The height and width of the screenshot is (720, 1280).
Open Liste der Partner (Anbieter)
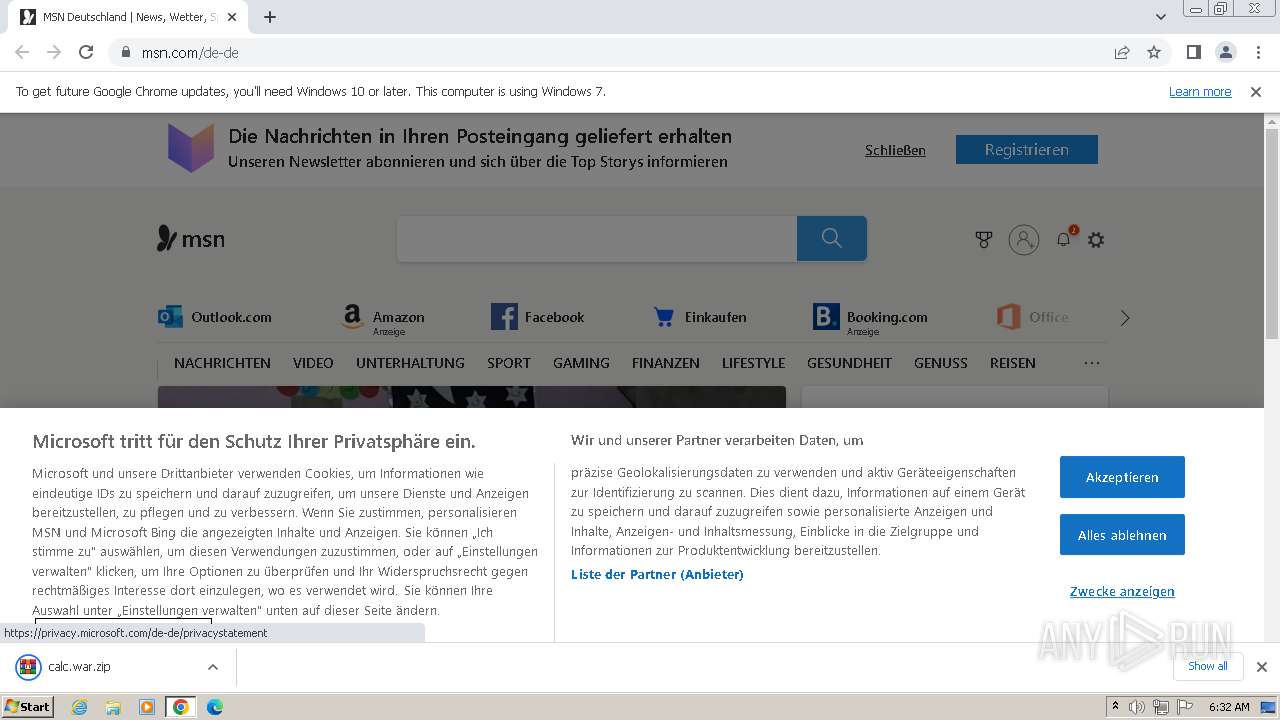click(657, 574)
